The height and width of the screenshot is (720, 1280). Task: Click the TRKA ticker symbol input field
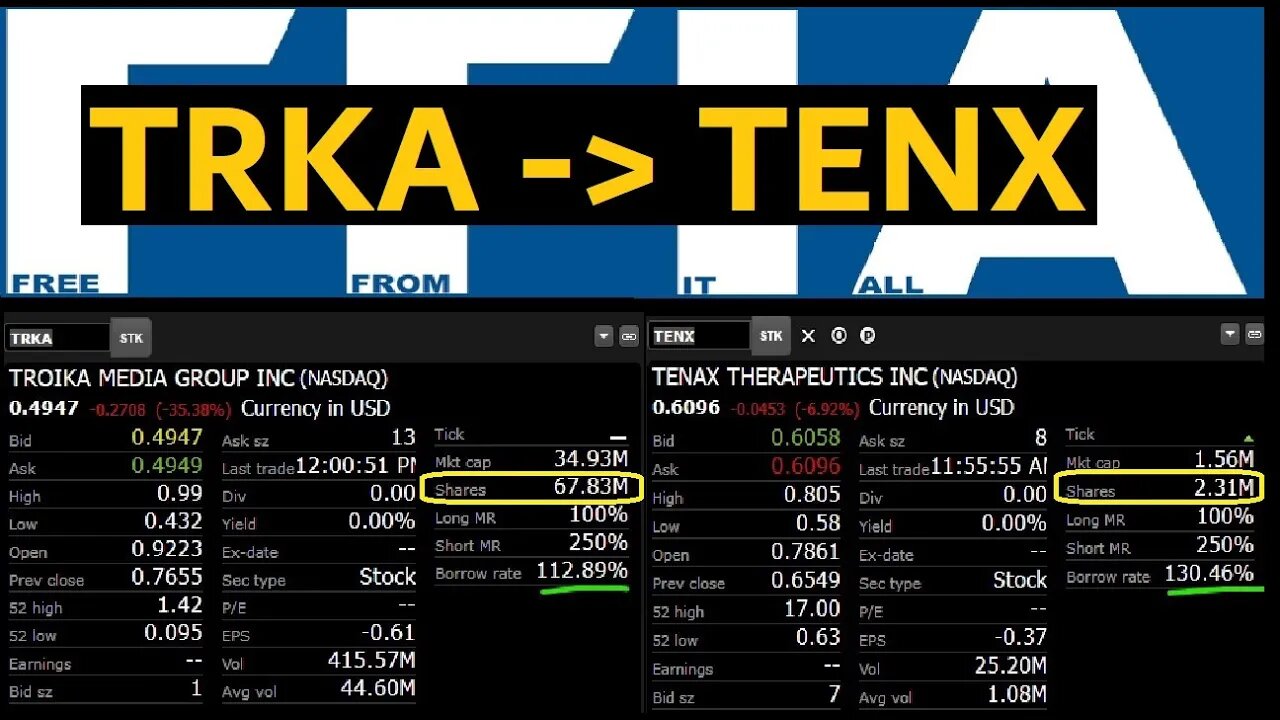(58, 338)
